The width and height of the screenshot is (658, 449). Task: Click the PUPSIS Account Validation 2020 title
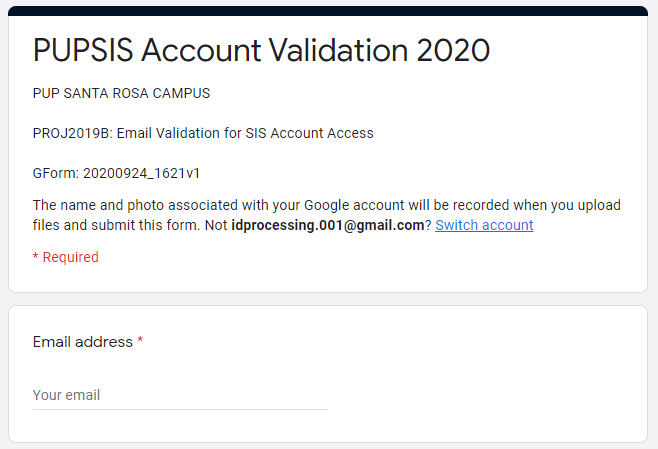tap(261, 50)
